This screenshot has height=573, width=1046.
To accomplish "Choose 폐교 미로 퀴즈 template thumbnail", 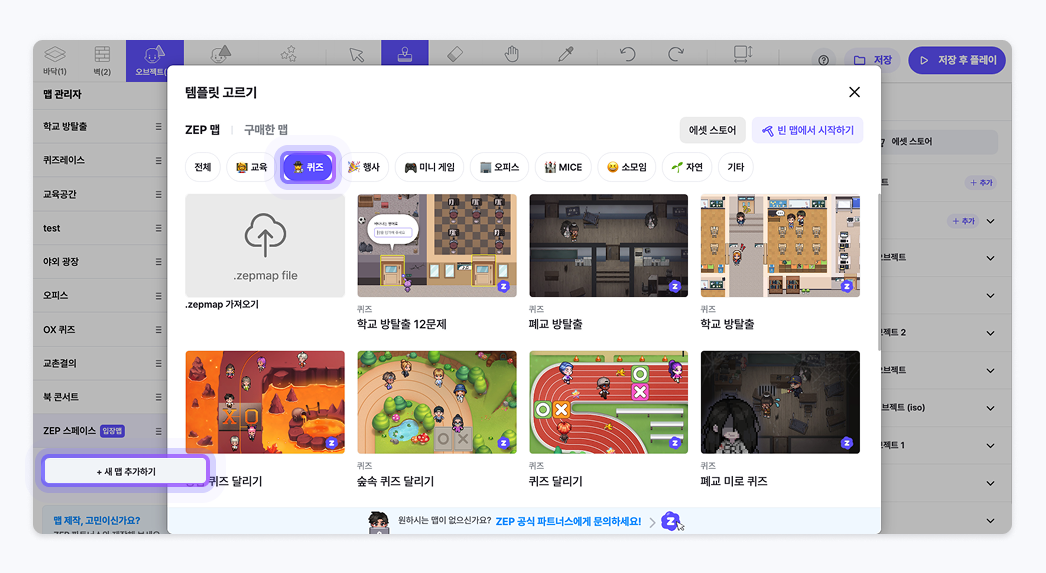I will [780, 402].
